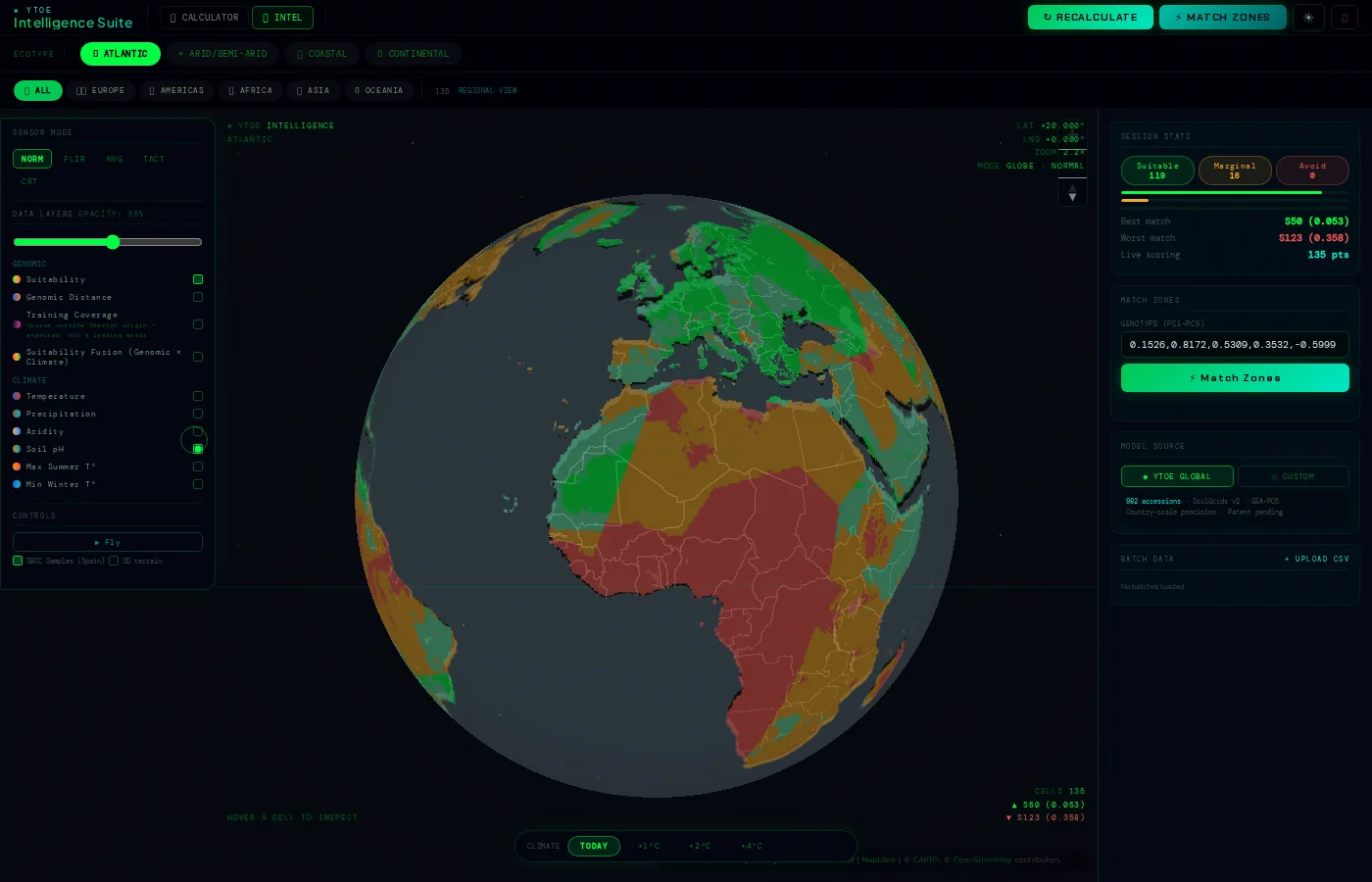Switch to the Intel tab
Screen dimensions: 1372x882
(x=282, y=18)
